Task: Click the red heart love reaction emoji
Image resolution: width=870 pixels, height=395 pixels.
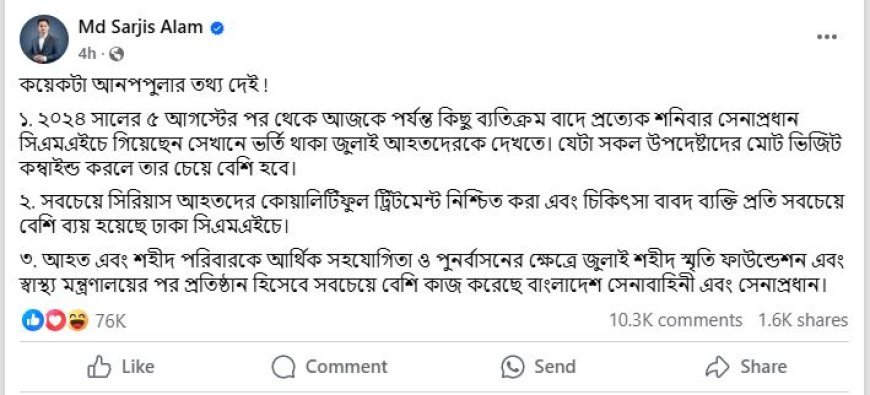Action: tap(54, 320)
